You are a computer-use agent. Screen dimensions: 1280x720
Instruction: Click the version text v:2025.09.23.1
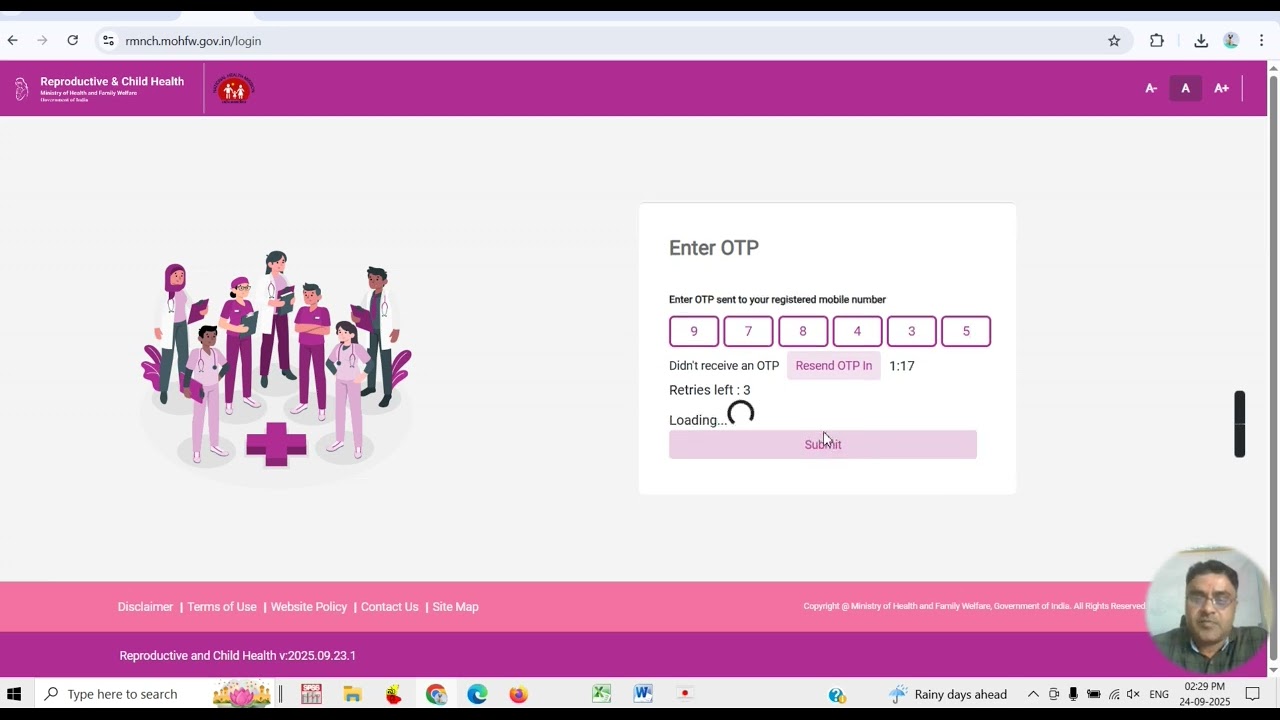coord(317,656)
